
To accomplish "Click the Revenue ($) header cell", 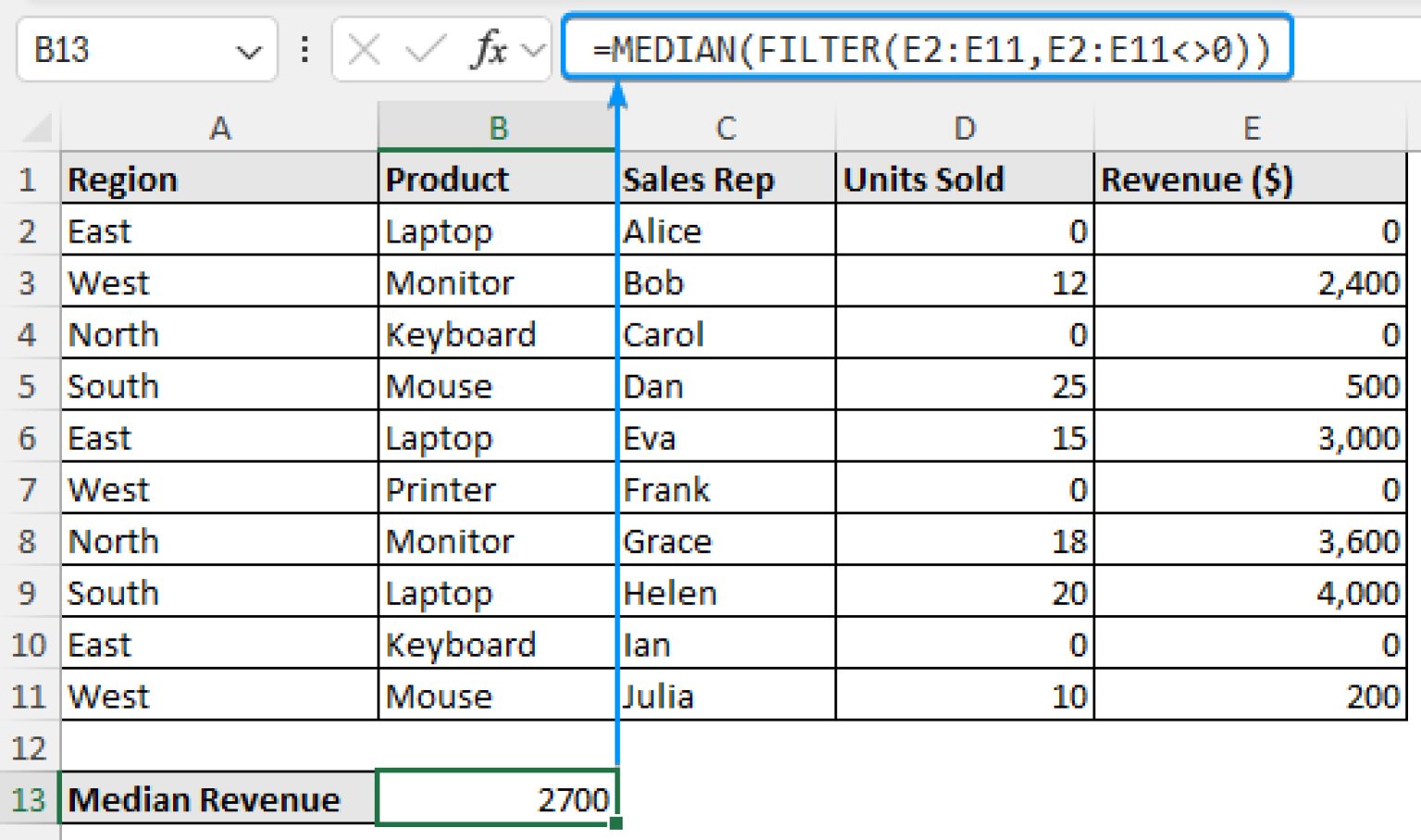I will [1252, 179].
